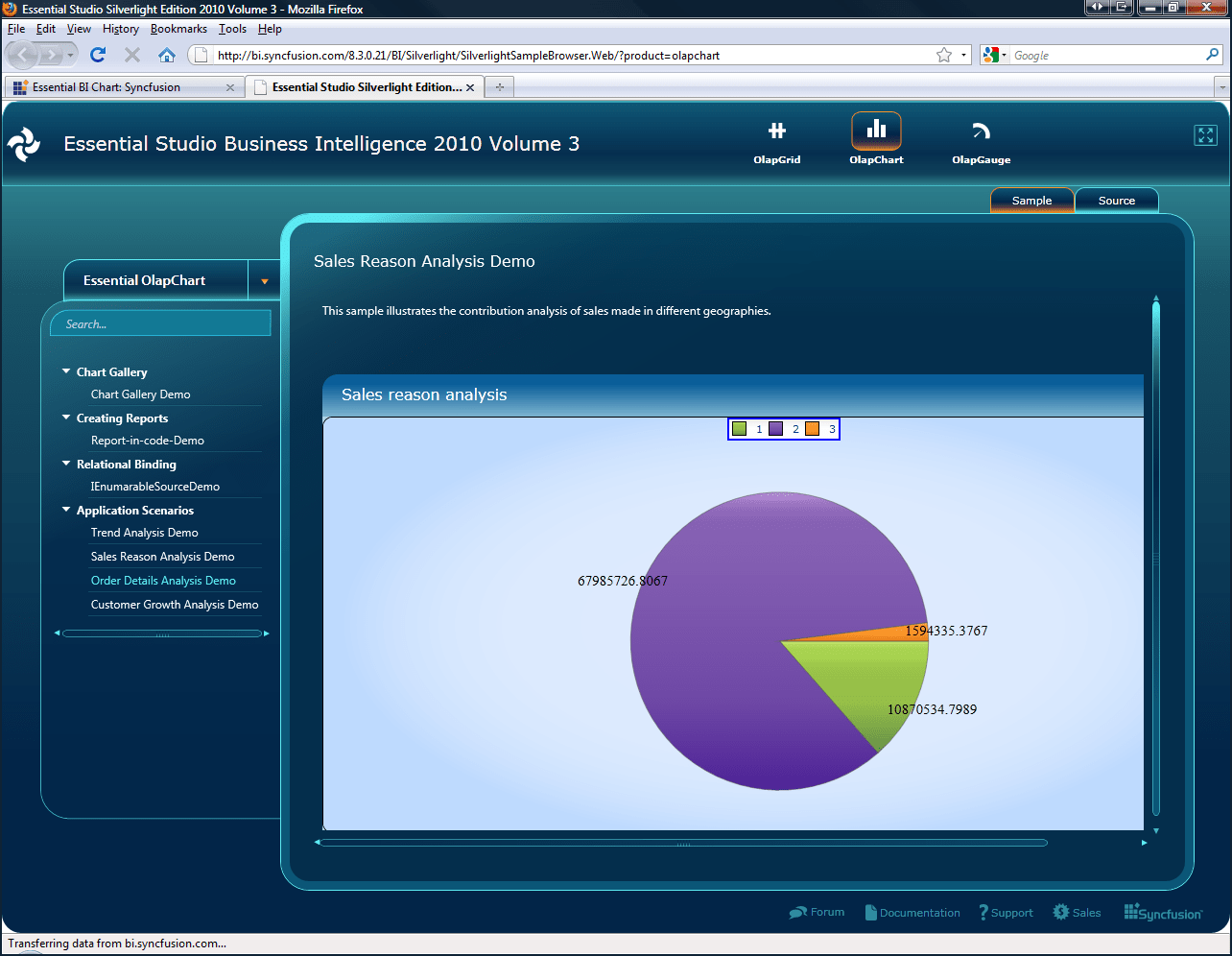Open the OlapGauge sample section

coord(980,137)
